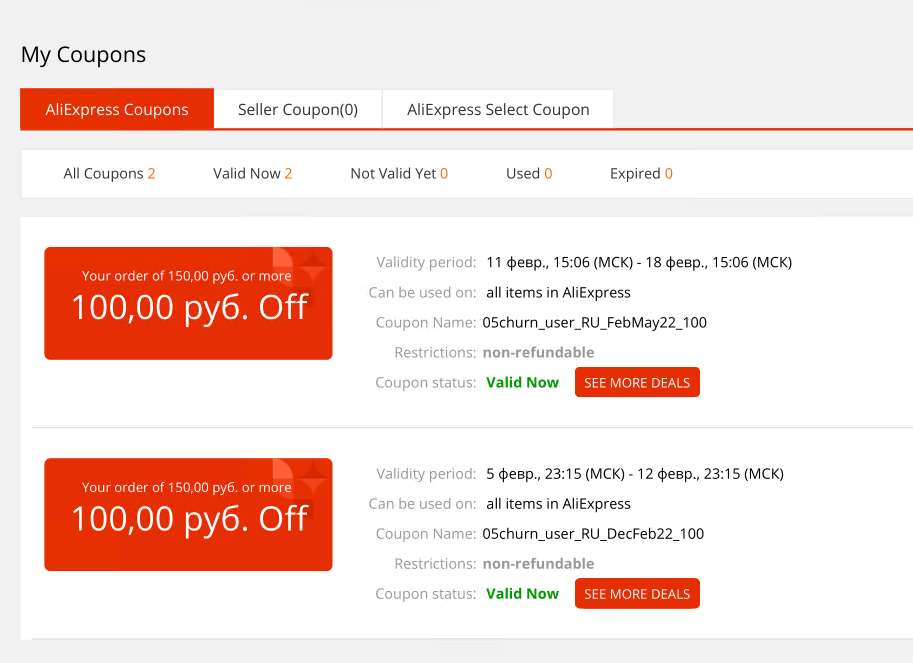This screenshot has width=913, height=663.
Task: Click validity period 11 февр. - 18 февр.
Action: [x=639, y=263]
